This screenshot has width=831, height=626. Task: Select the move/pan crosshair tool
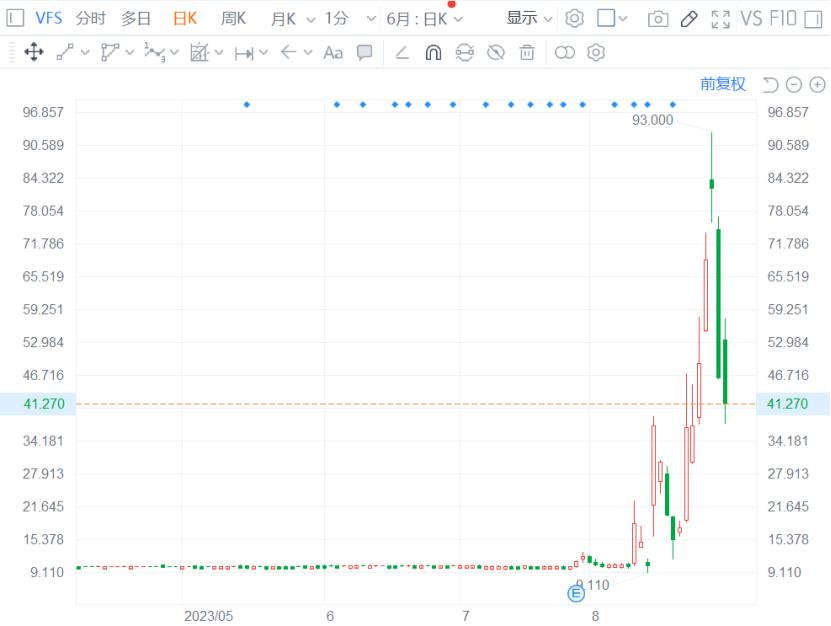click(x=34, y=52)
